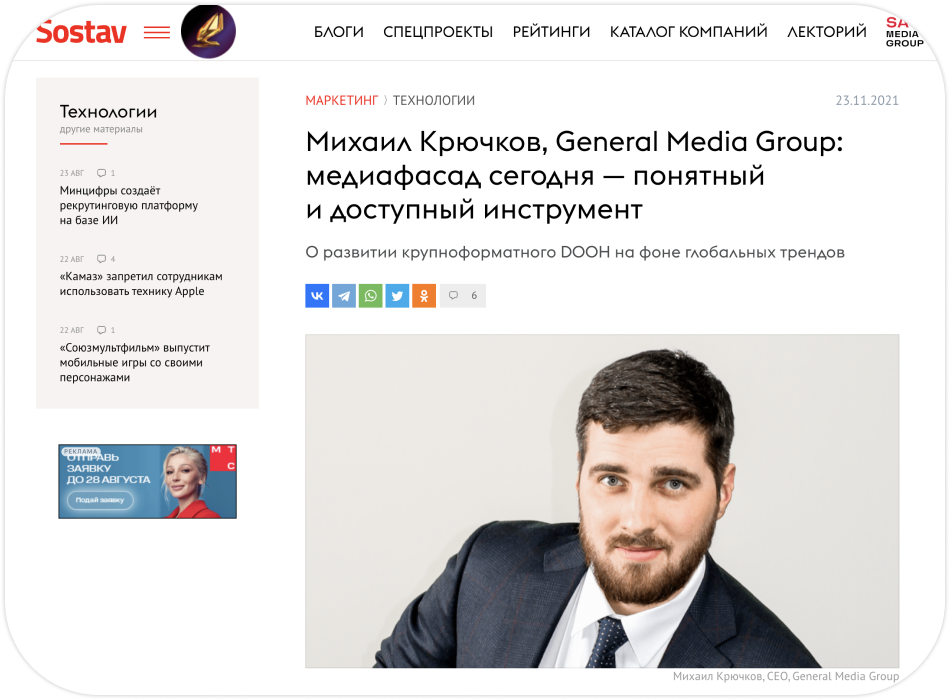
Task: Follow the Технологии breadcrumb link
Action: tap(434, 101)
